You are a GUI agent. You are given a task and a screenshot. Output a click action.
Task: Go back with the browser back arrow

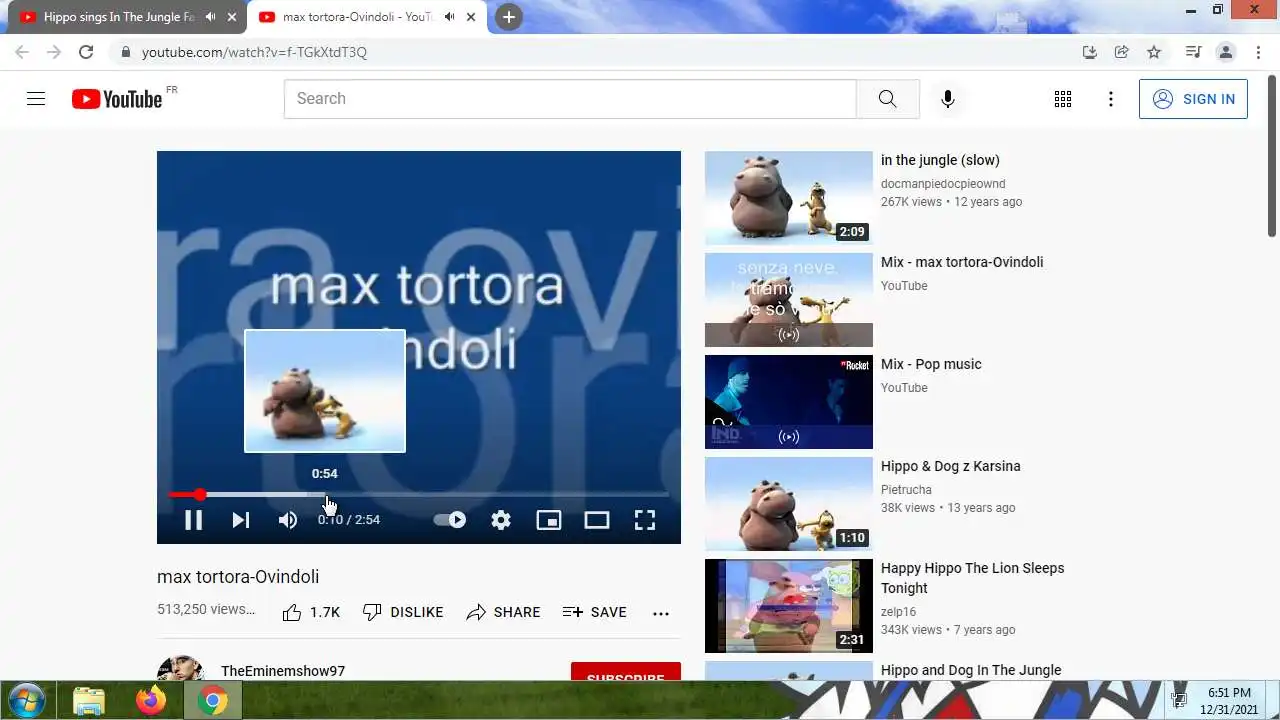[22, 52]
